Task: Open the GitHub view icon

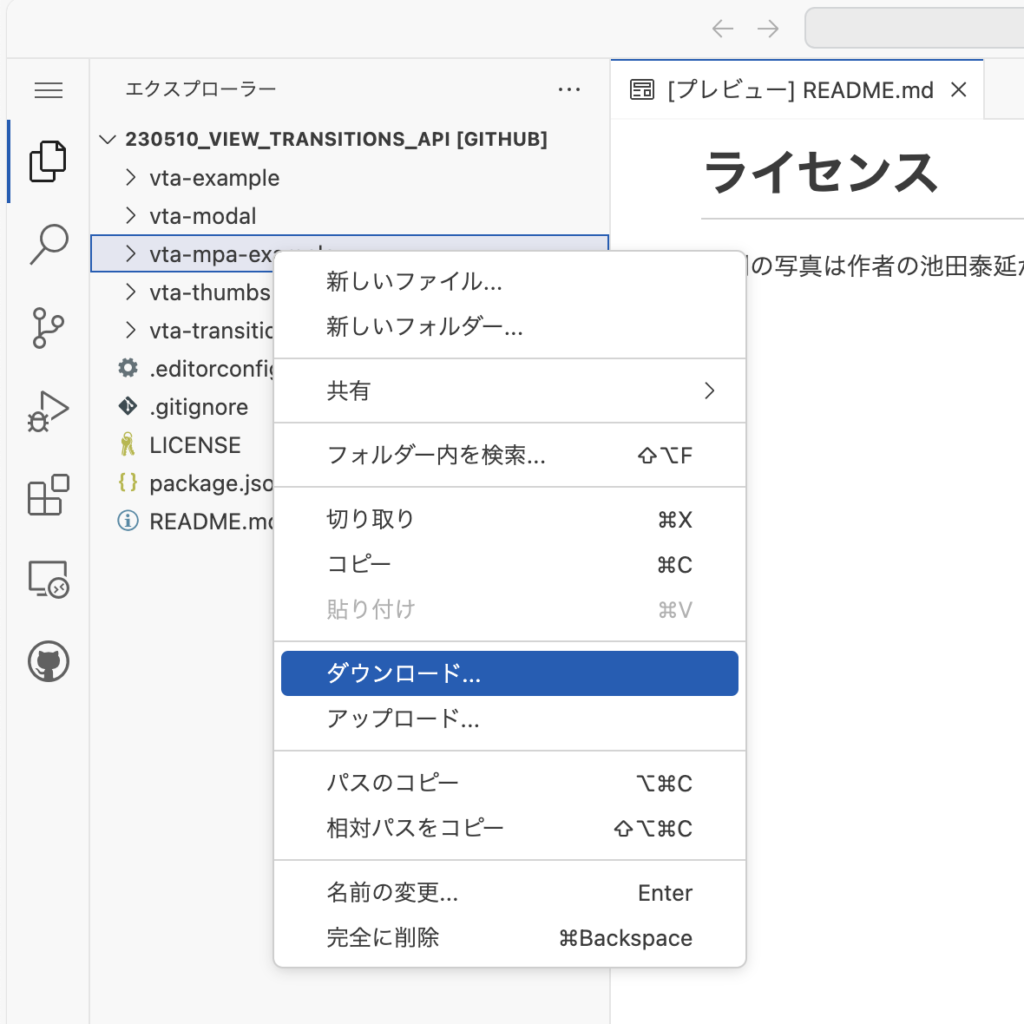Action: [48, 662]
